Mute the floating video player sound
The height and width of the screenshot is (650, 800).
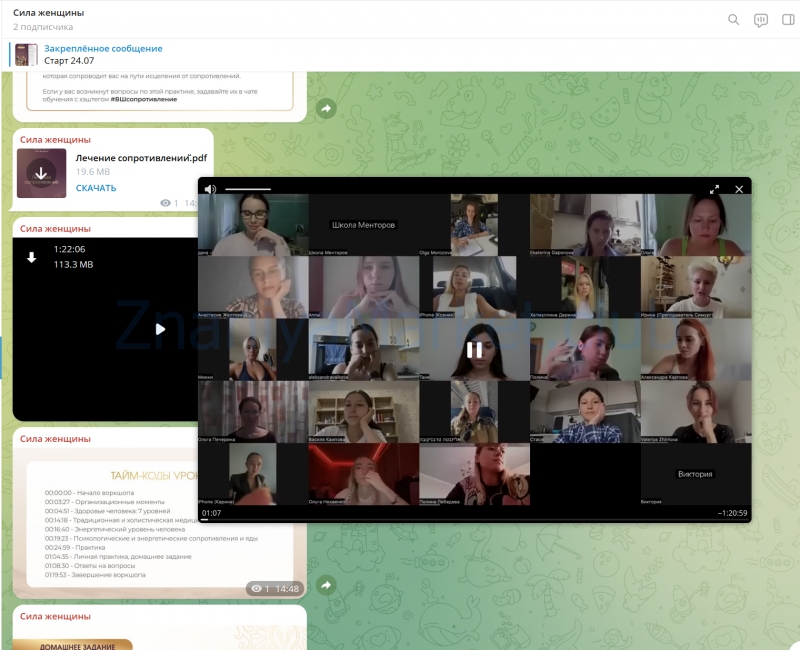[210, 189]
